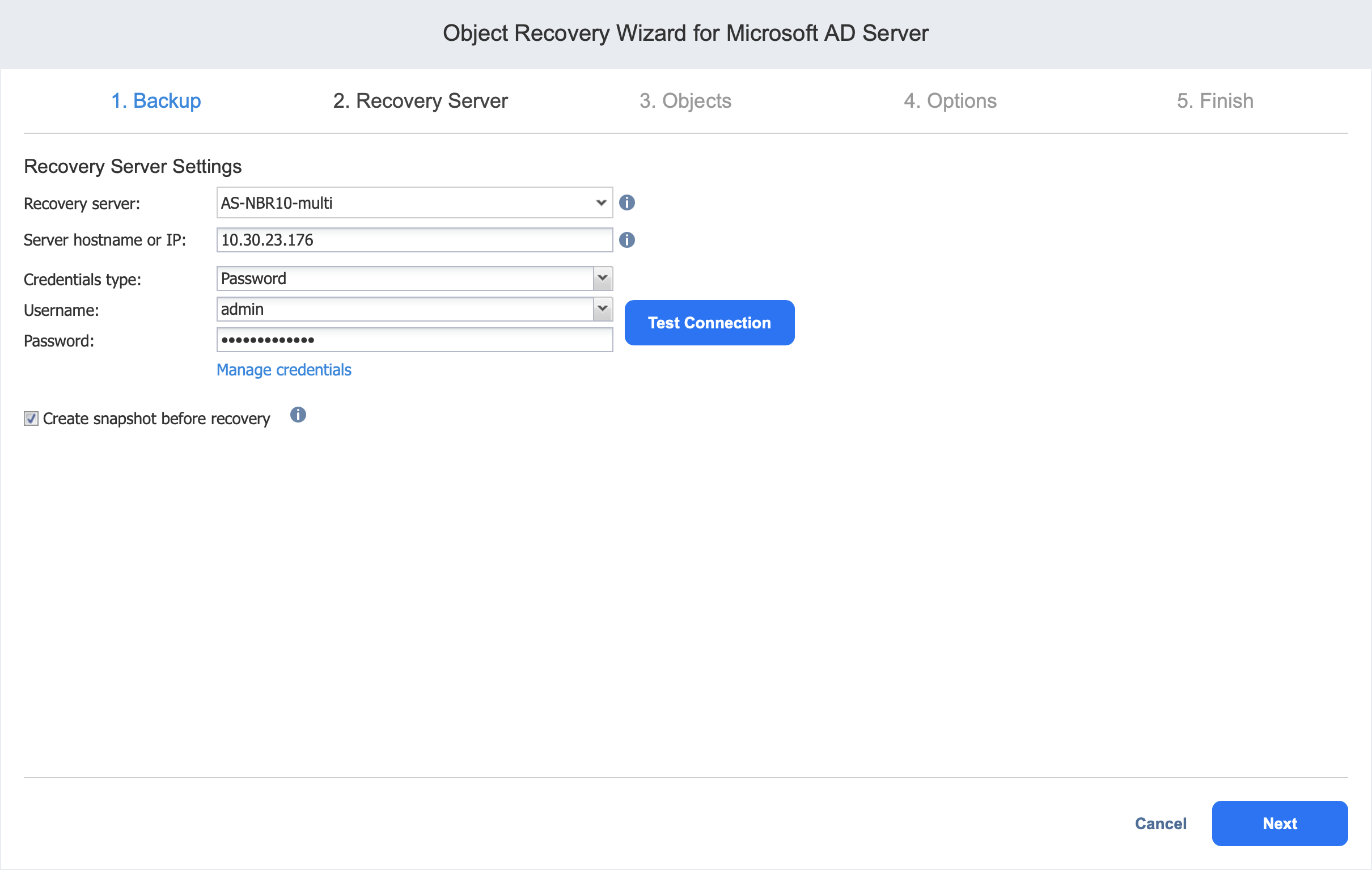Image resolution: width=1372 pixels, height=870 pixels.
Task: Go back to the Backup step
Action: [x=156, y=101]
